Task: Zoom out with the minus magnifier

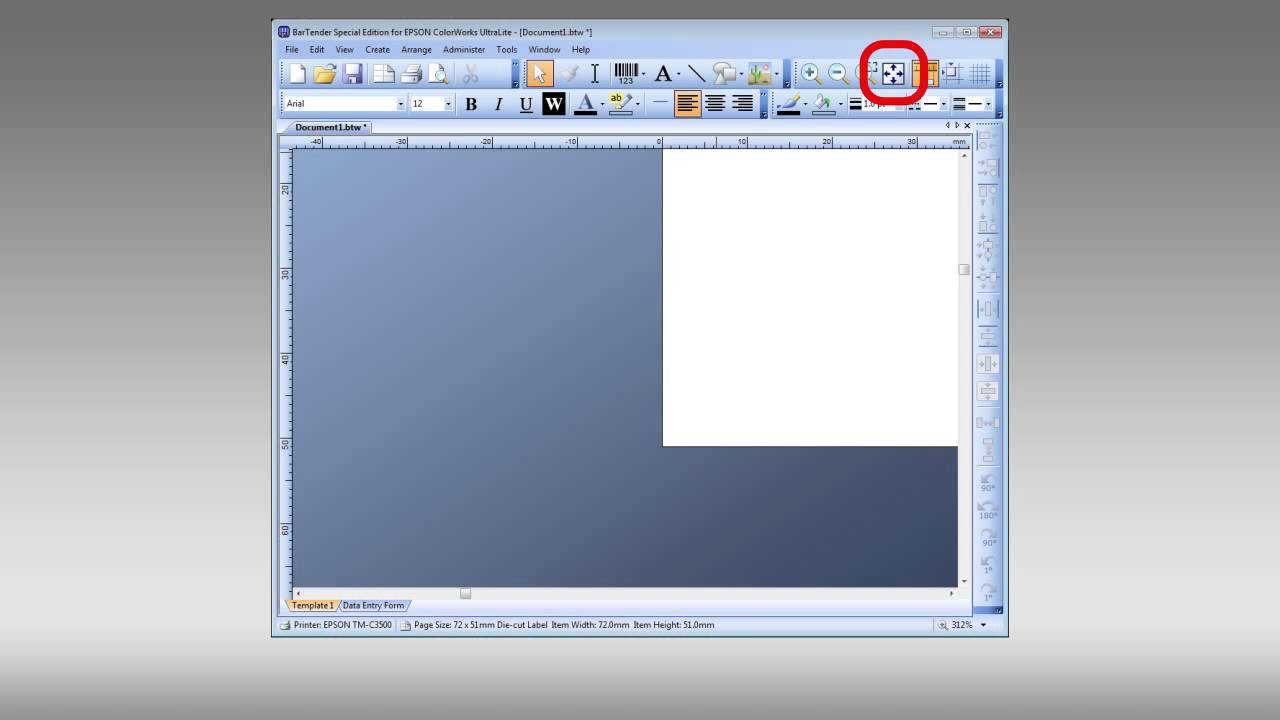Action: [x=838, y=73]
